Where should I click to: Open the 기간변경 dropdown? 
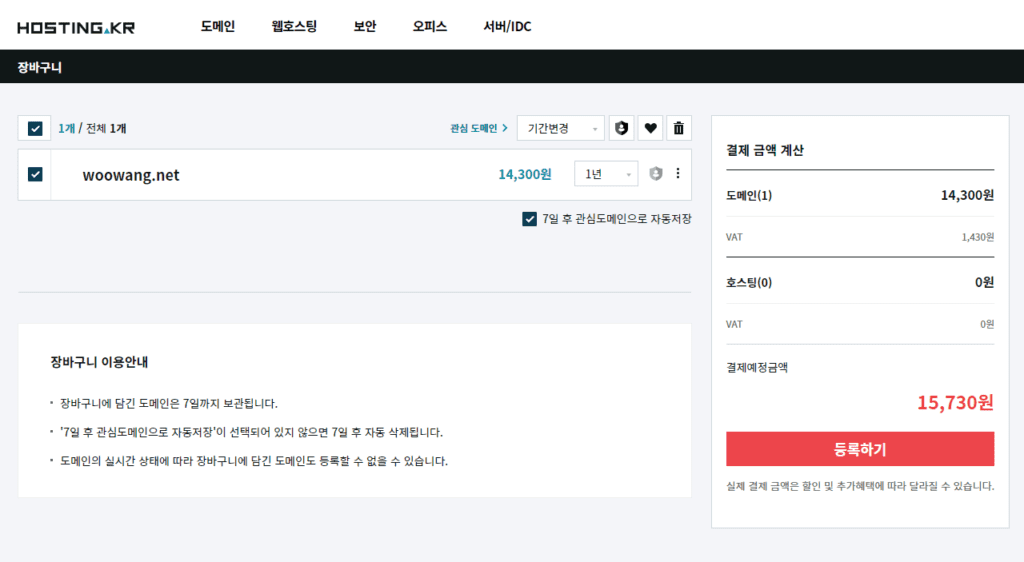click(560, 128)
